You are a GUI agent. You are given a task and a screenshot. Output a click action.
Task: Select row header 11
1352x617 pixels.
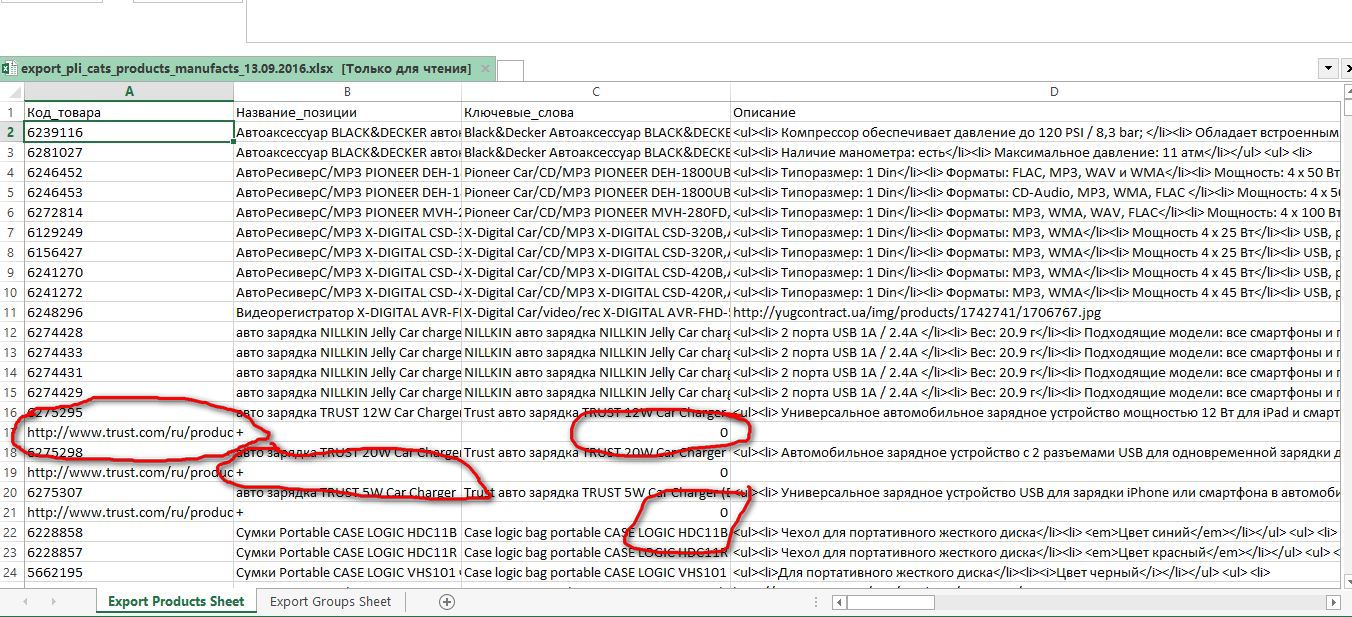[x=11, y=312]
